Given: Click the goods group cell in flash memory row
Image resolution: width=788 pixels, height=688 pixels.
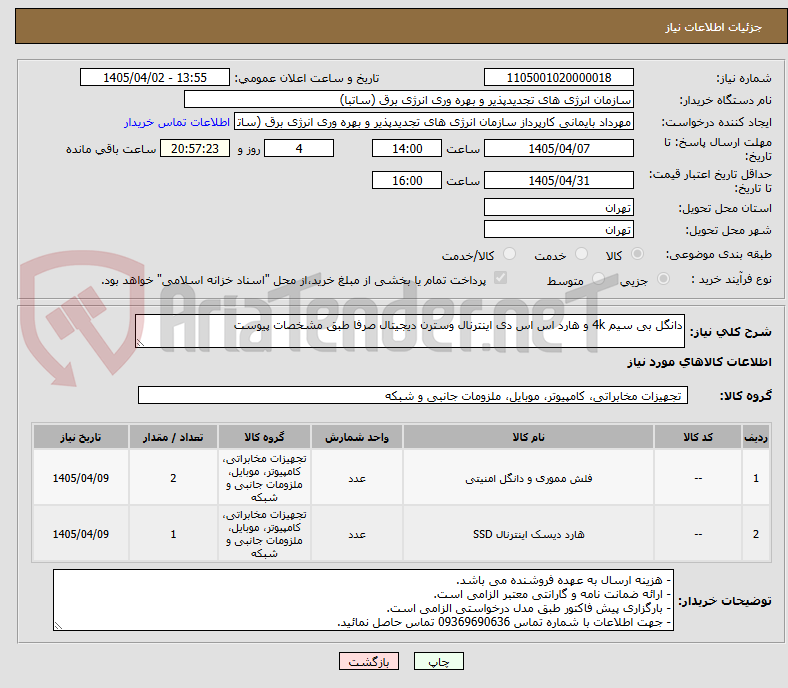Looking at the screenshot, I should pyautogui.click(x=264, y=478).
